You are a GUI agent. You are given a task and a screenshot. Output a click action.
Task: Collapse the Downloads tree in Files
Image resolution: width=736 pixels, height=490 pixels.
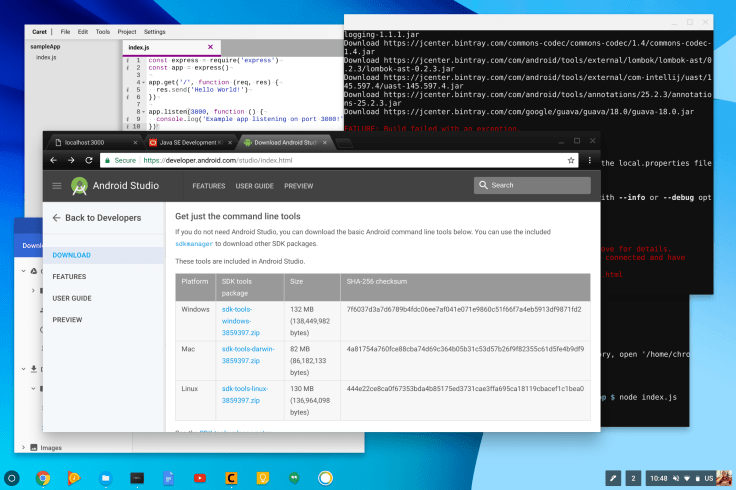(x=23, y=369)
